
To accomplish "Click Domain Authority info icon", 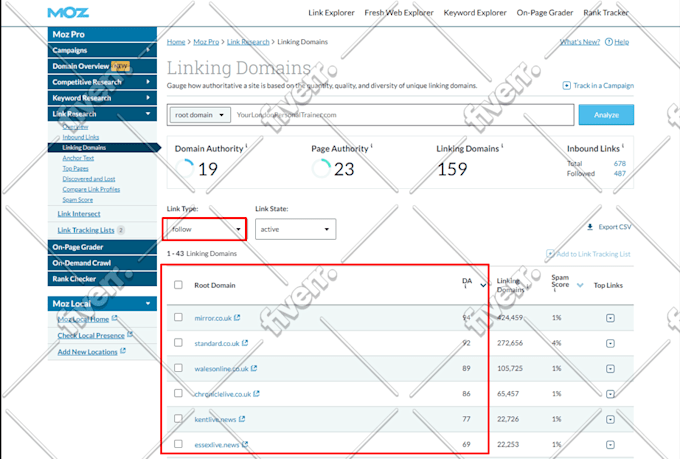I will [x=246, y=146].
